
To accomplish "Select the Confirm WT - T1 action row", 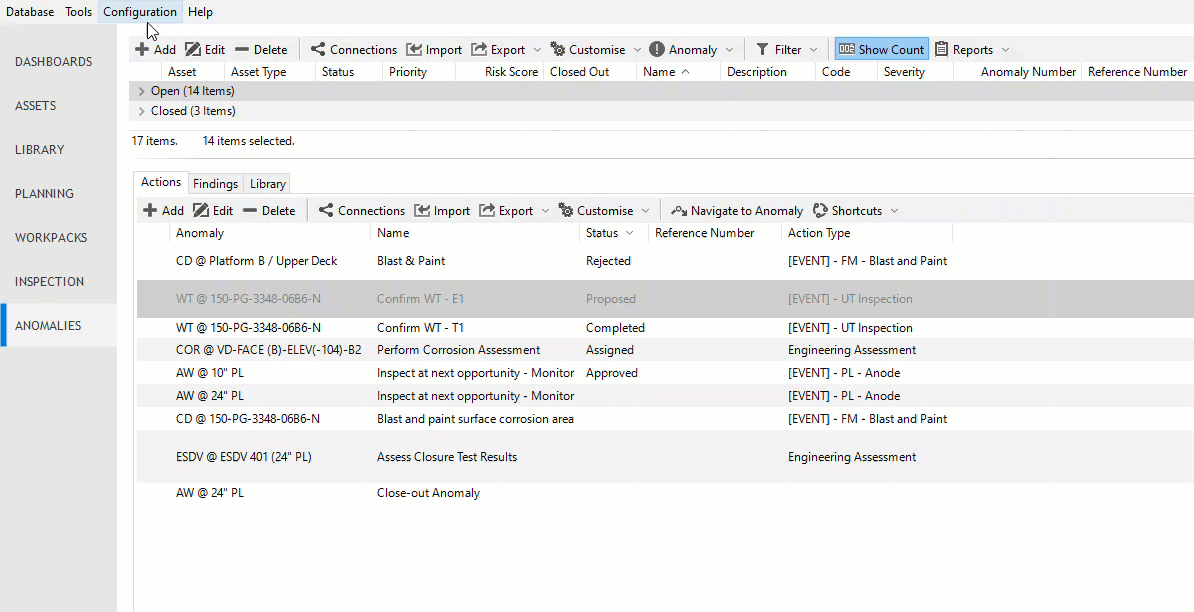I will point(666,328).
